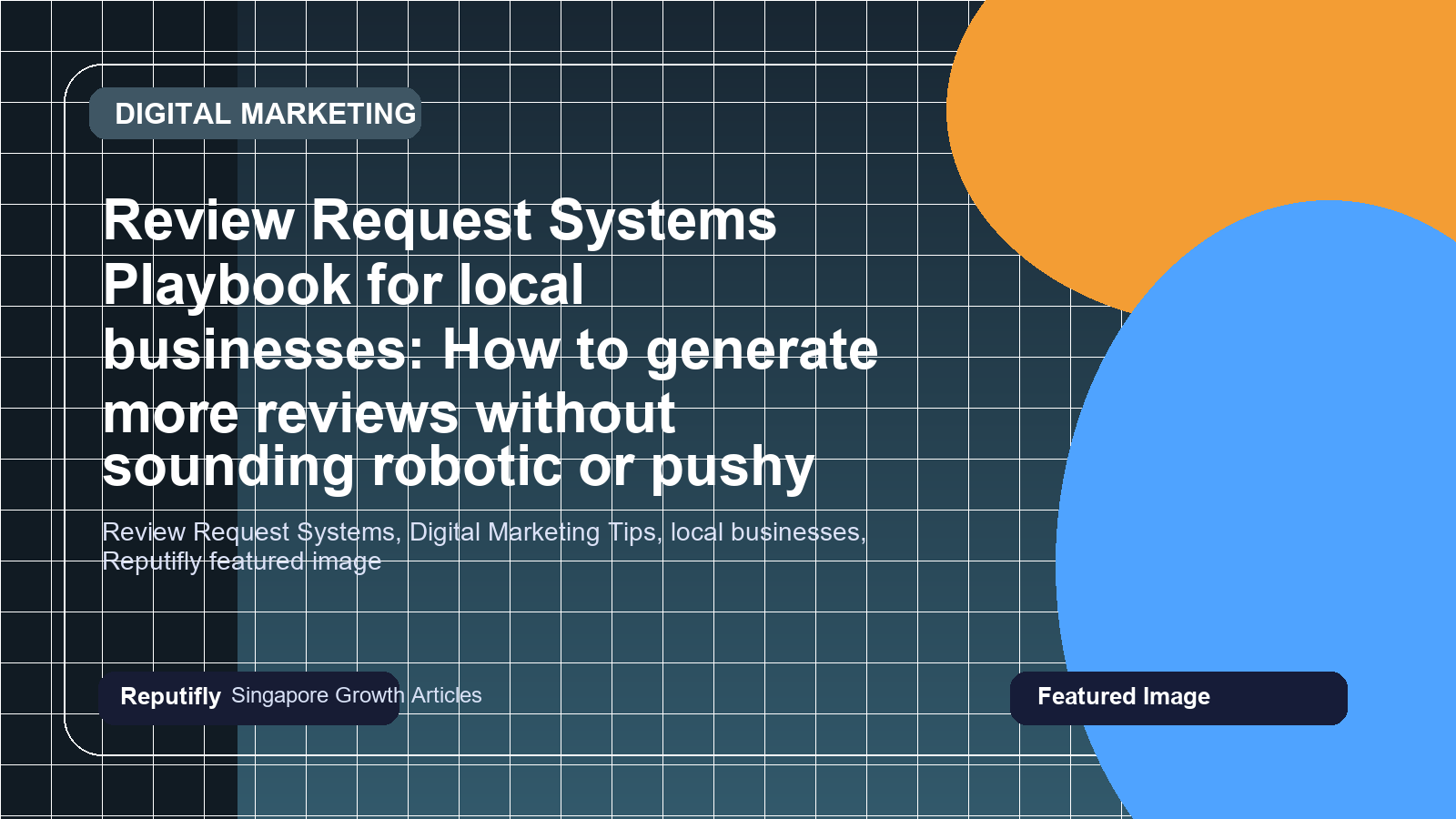Select the Singapore Growth Articles text

(357, 695)
